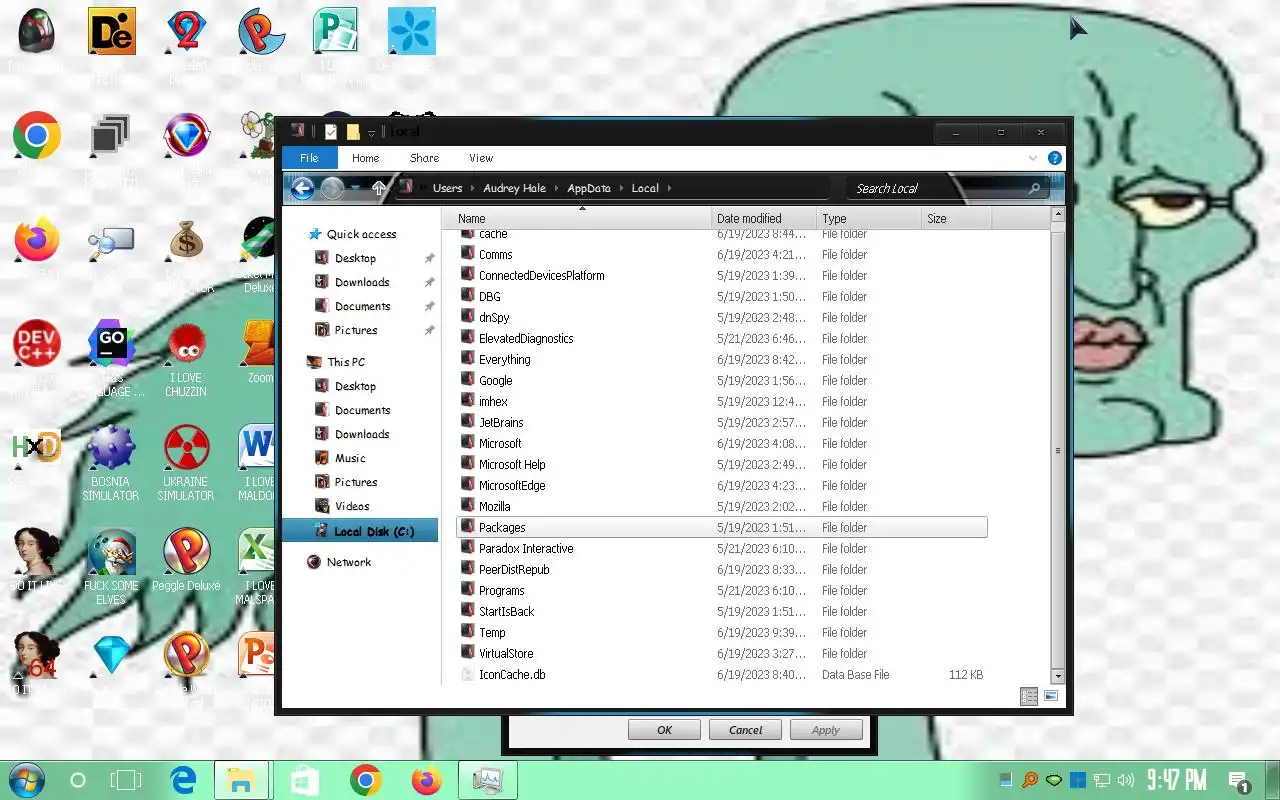
Task: Open the Home ribbon tab
Action: click(365, 158)
